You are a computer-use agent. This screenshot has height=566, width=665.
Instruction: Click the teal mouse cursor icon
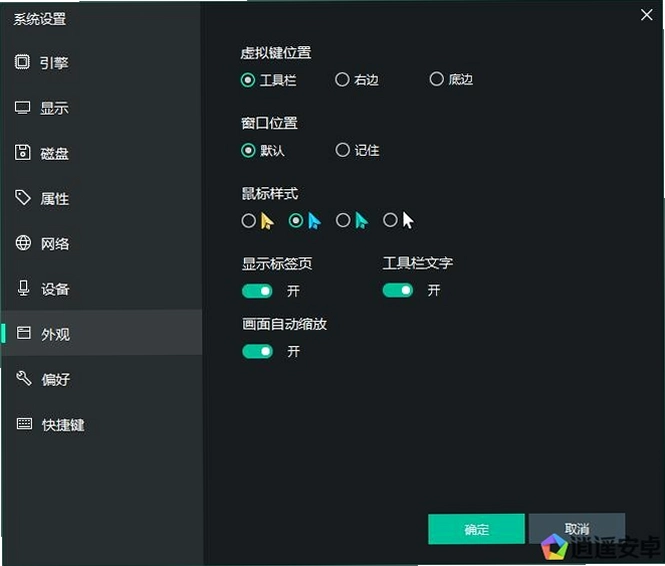coord(361,221)
